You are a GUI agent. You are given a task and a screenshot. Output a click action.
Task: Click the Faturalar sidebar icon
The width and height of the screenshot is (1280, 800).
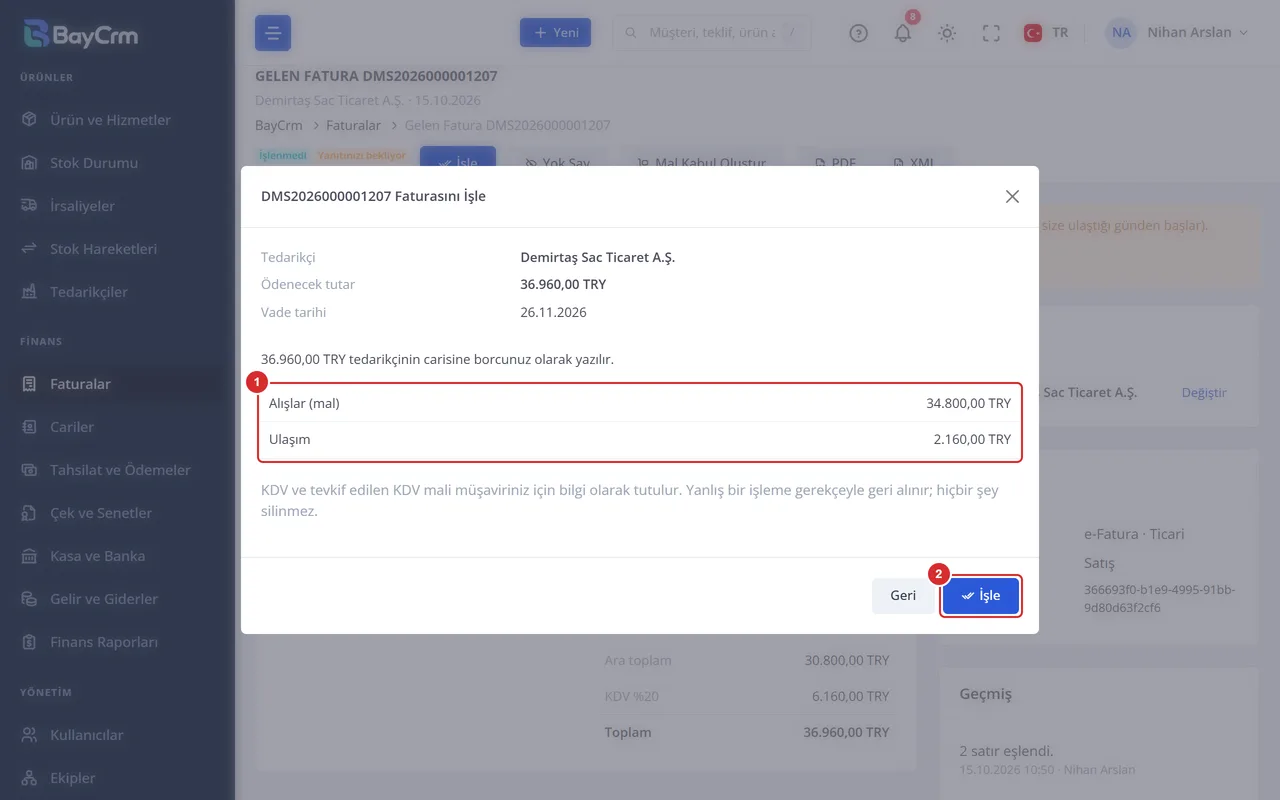(30, 384)
